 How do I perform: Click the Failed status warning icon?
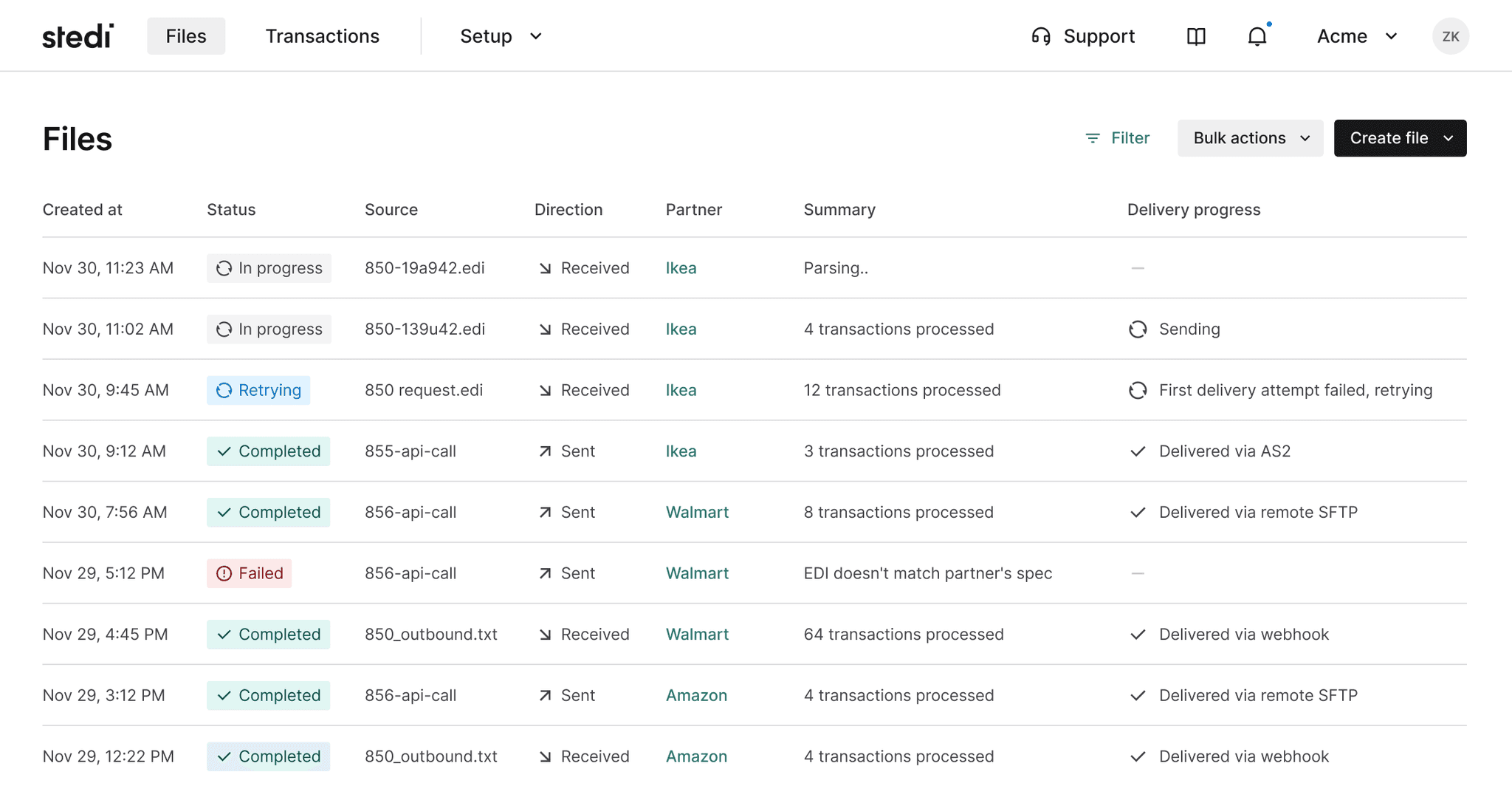pos(225,573)
